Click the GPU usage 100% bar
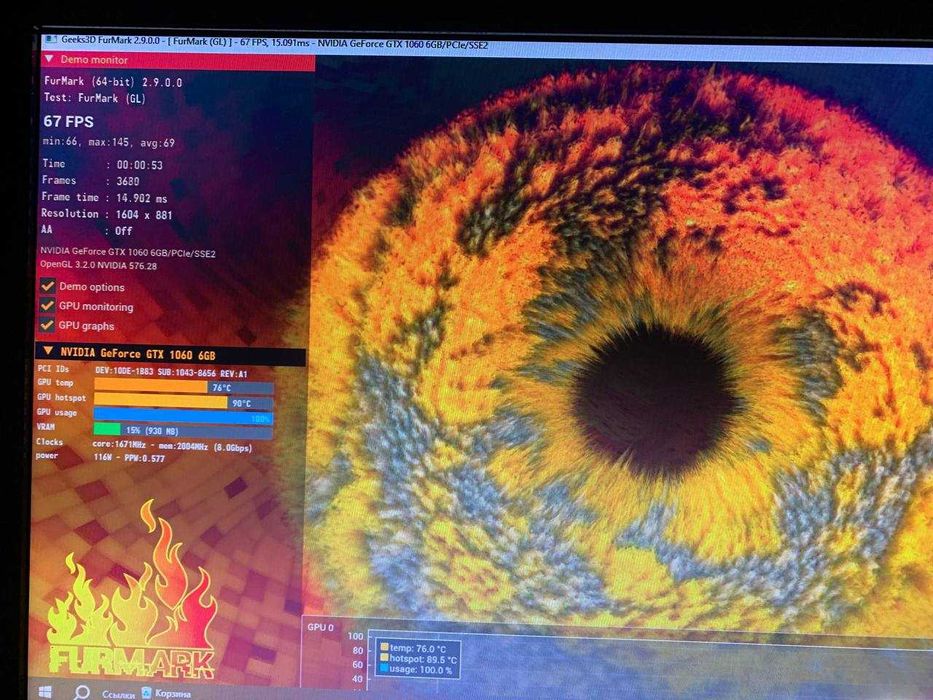This screenshot has height=700, width=933. pyautogui.click(x=183, y=417)
